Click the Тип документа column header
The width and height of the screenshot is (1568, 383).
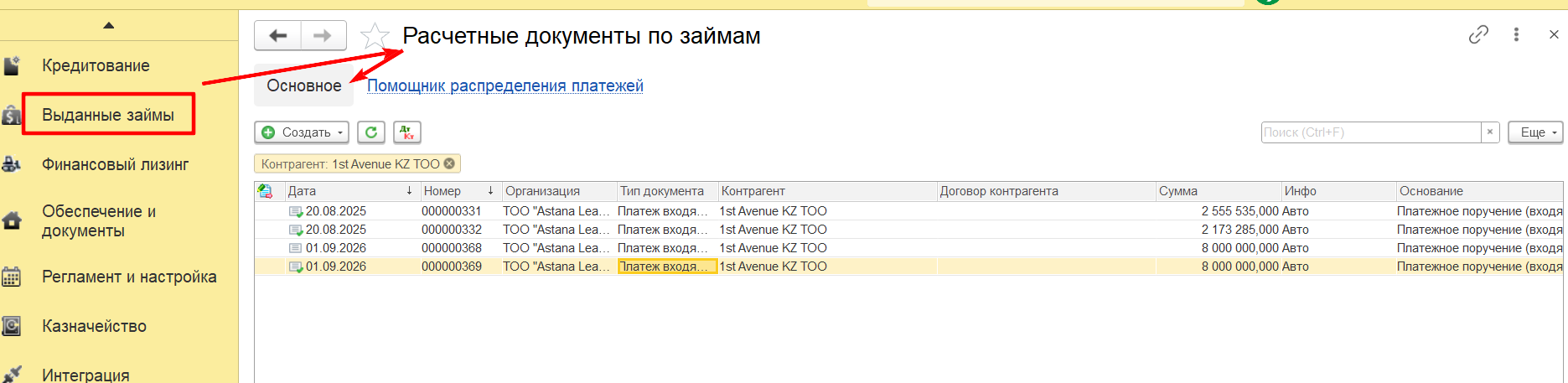(667, 191)
